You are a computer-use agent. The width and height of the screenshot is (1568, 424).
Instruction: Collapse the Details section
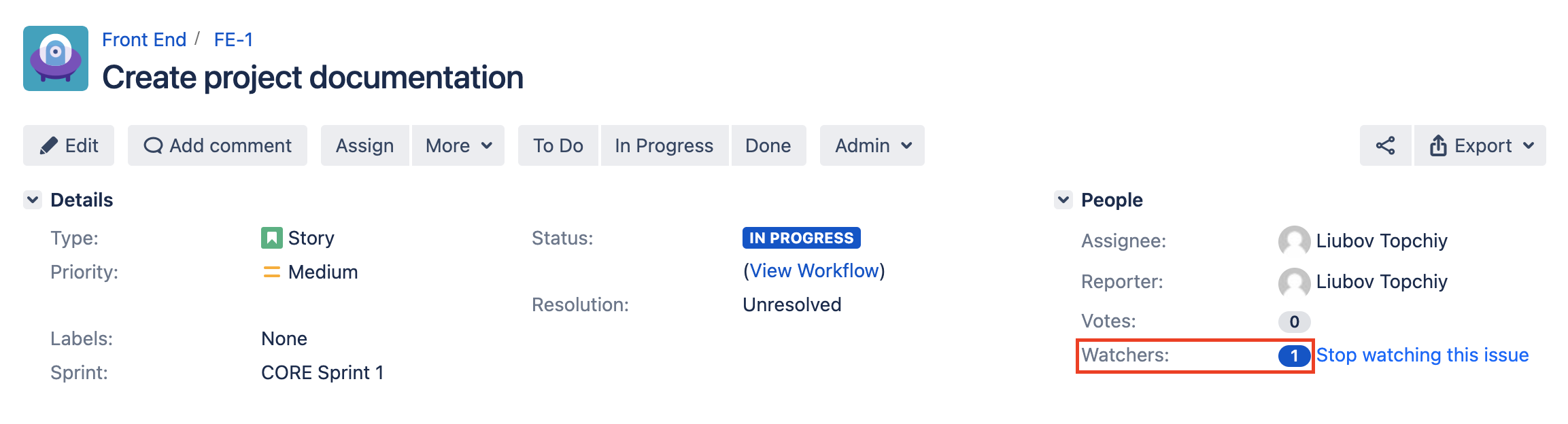(x=32, y=199)
